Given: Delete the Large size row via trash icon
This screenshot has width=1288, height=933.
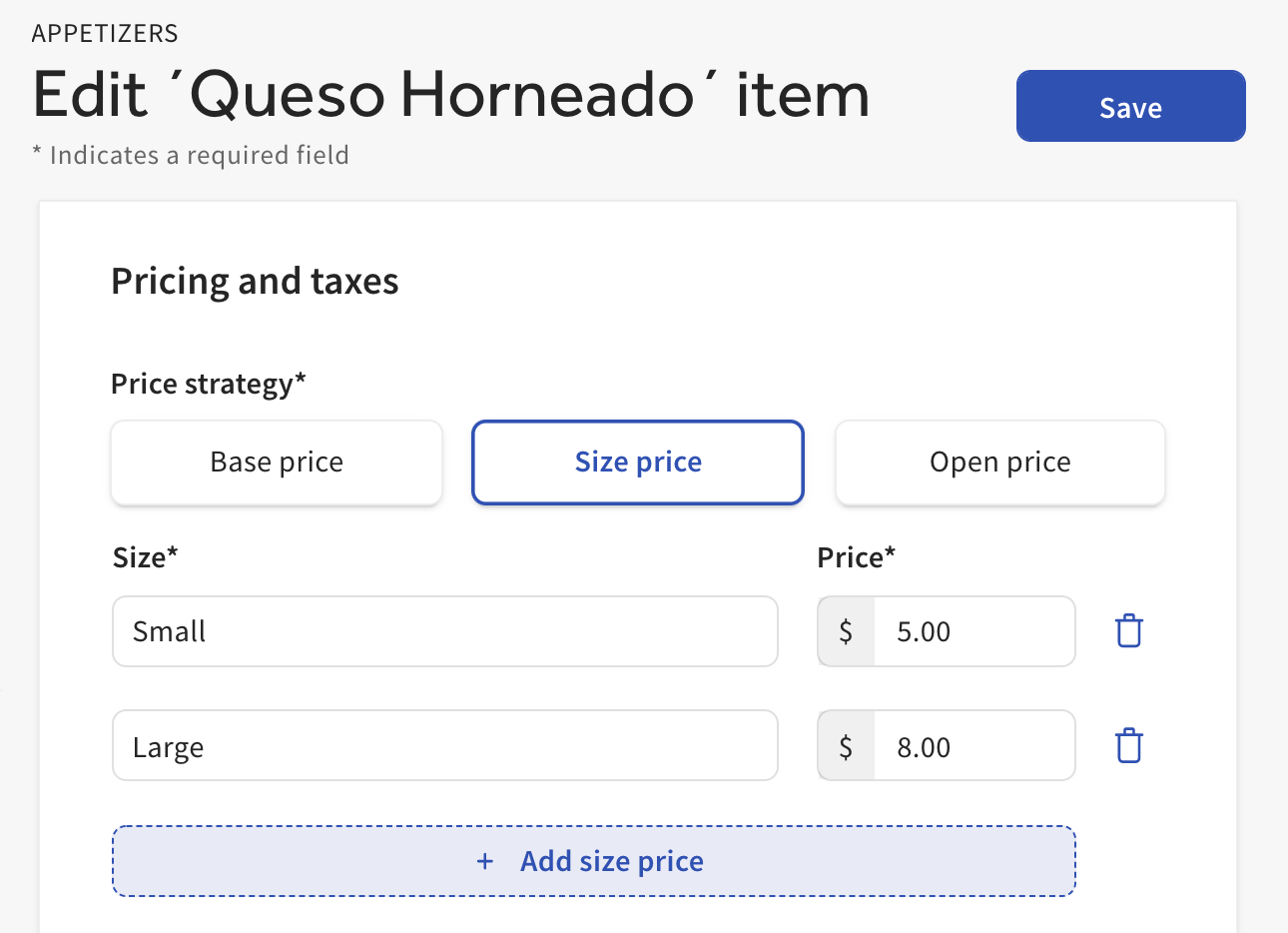Looking at the screenshot, I should click(1128, 744).
